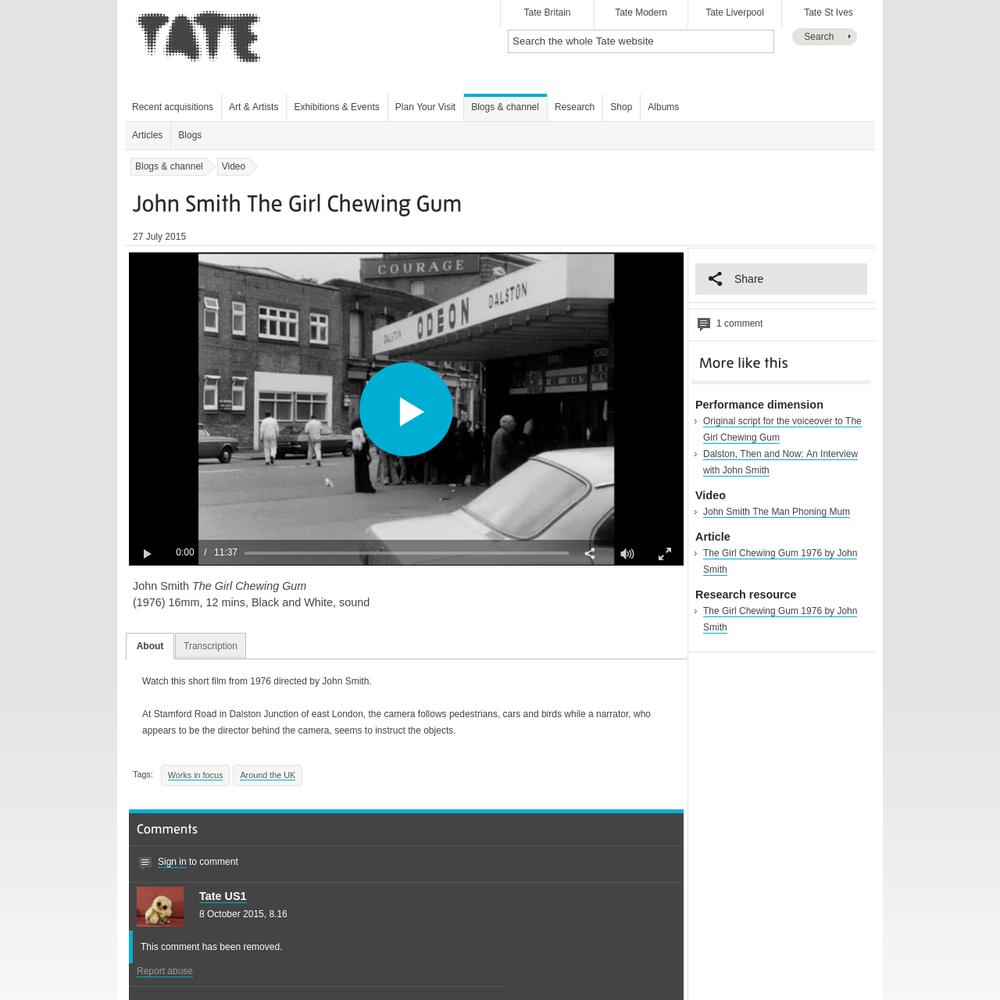The width and height of the screenshot is (1000, 1000).
Task: Click Report abuse link
Action: pos(165,971)
